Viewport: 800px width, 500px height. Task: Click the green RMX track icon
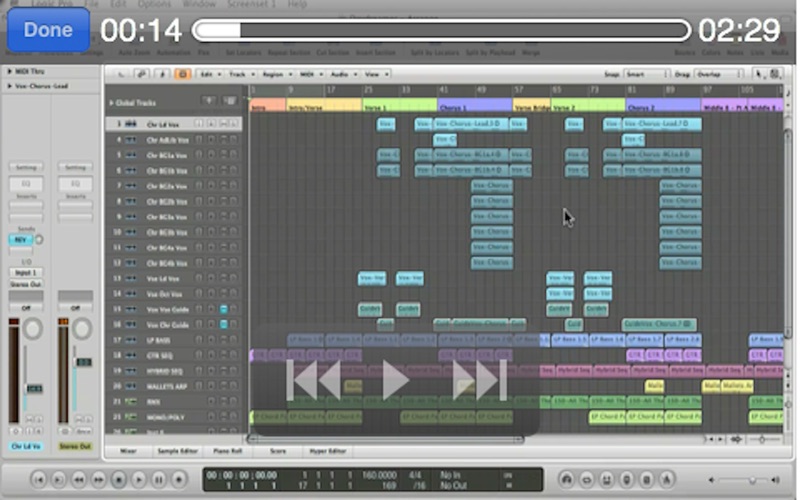coord(131,402)
